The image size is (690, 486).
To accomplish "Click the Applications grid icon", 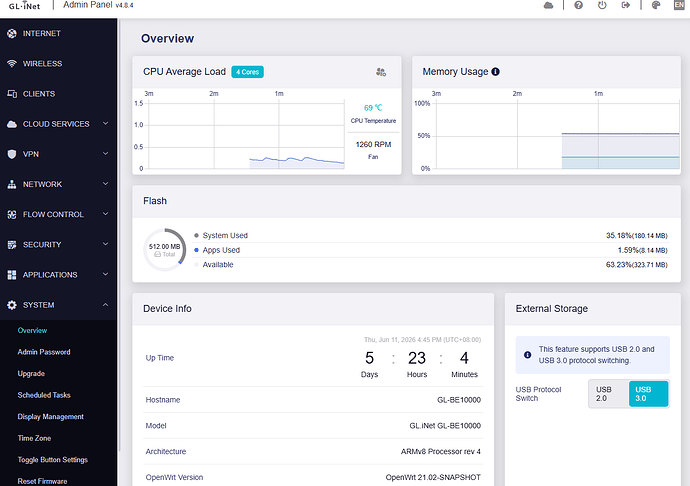I will [x=12, y=275].
